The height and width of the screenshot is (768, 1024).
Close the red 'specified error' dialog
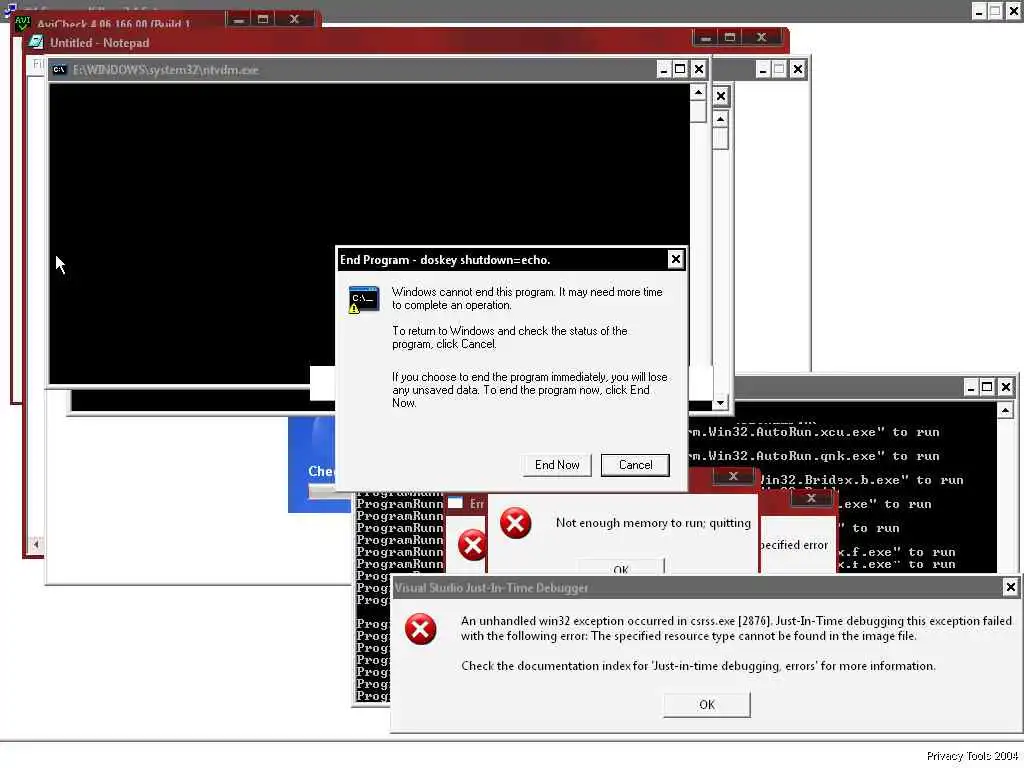[x=811, y=498]
